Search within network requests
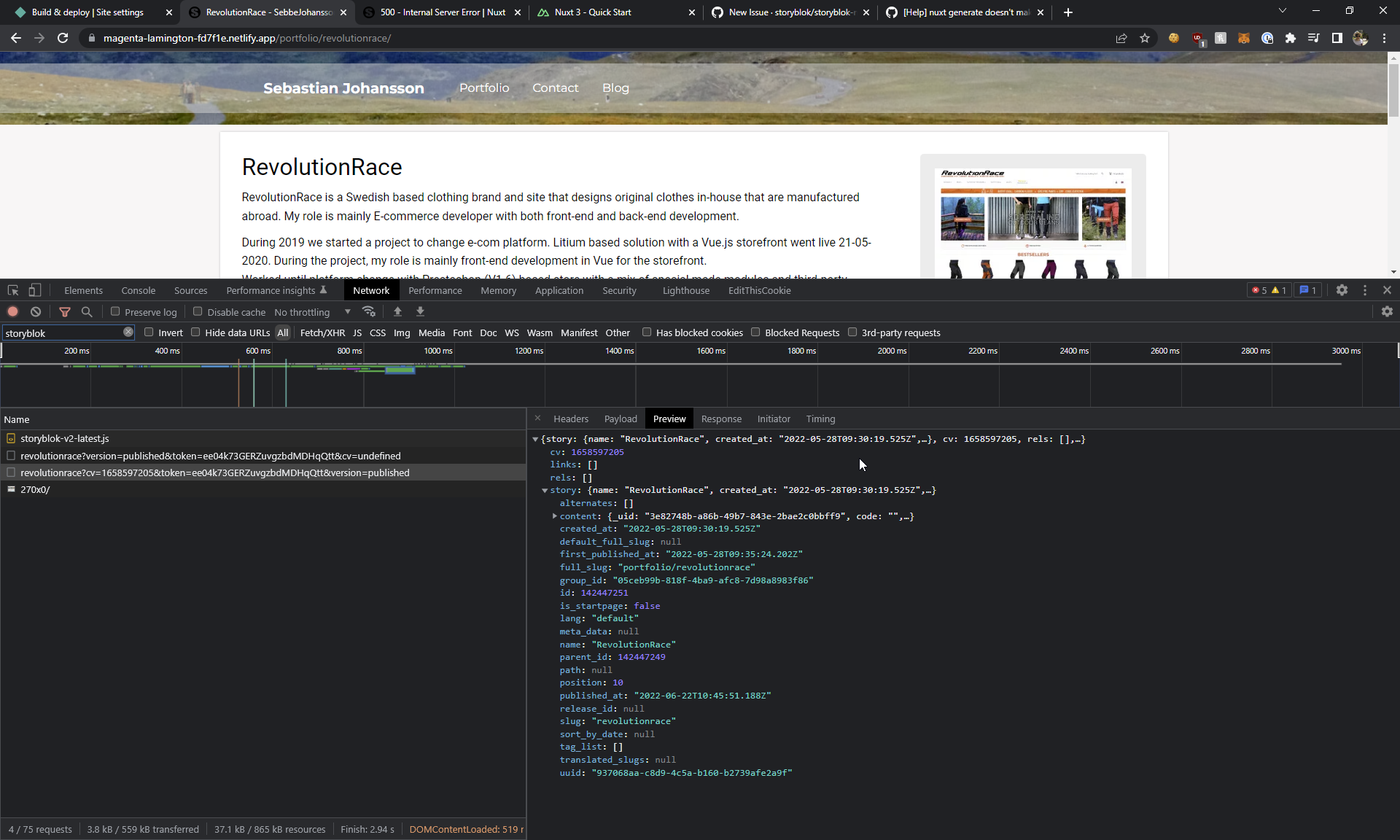The height and width of the screenshot is (840, 1400). 87,311
